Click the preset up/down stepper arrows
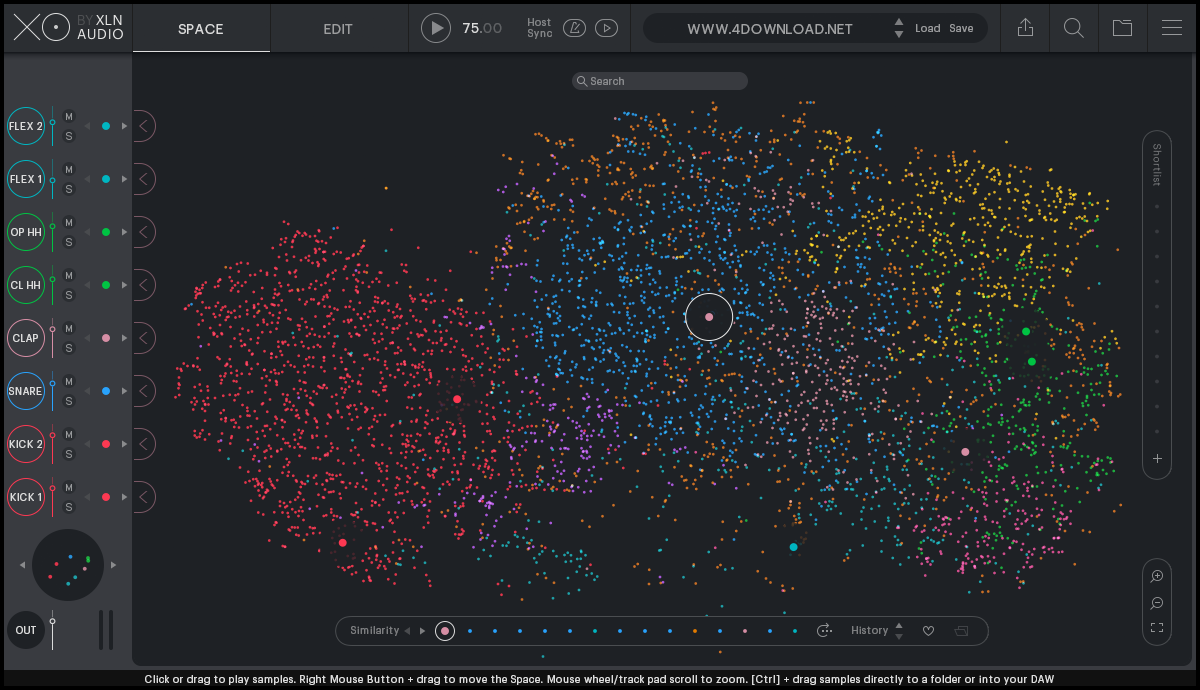 point(899,28)
